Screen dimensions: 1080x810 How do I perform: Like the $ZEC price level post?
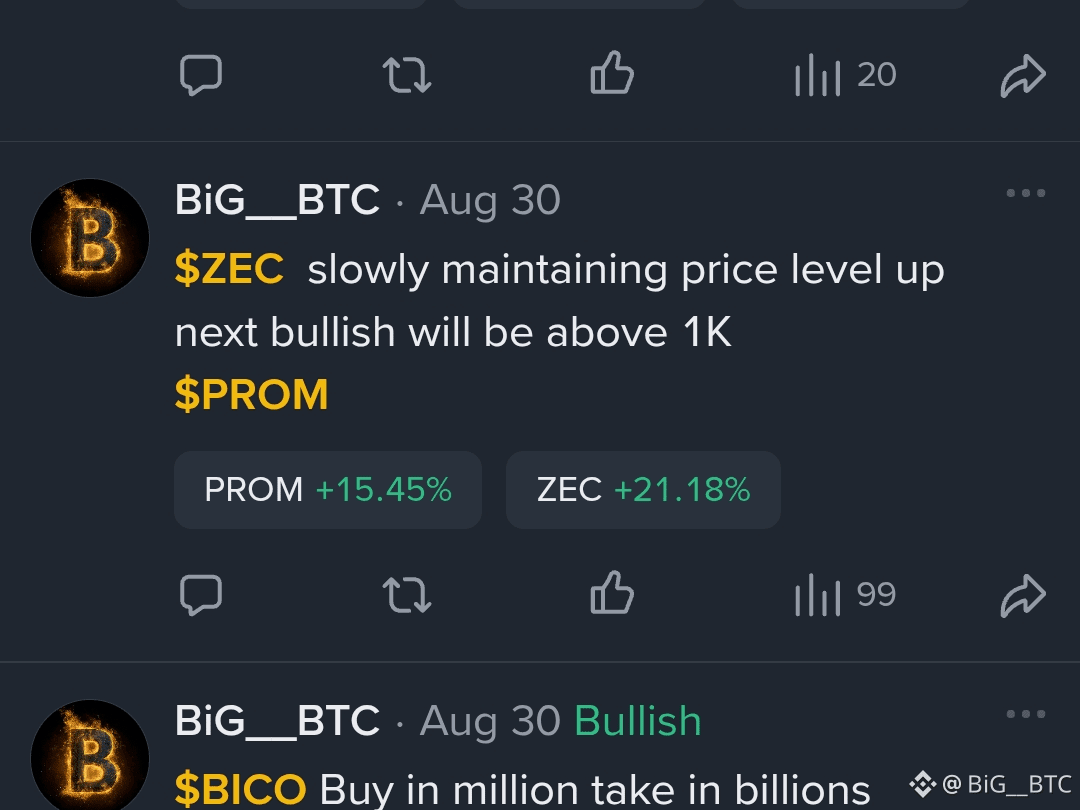(x=612, y=592)
